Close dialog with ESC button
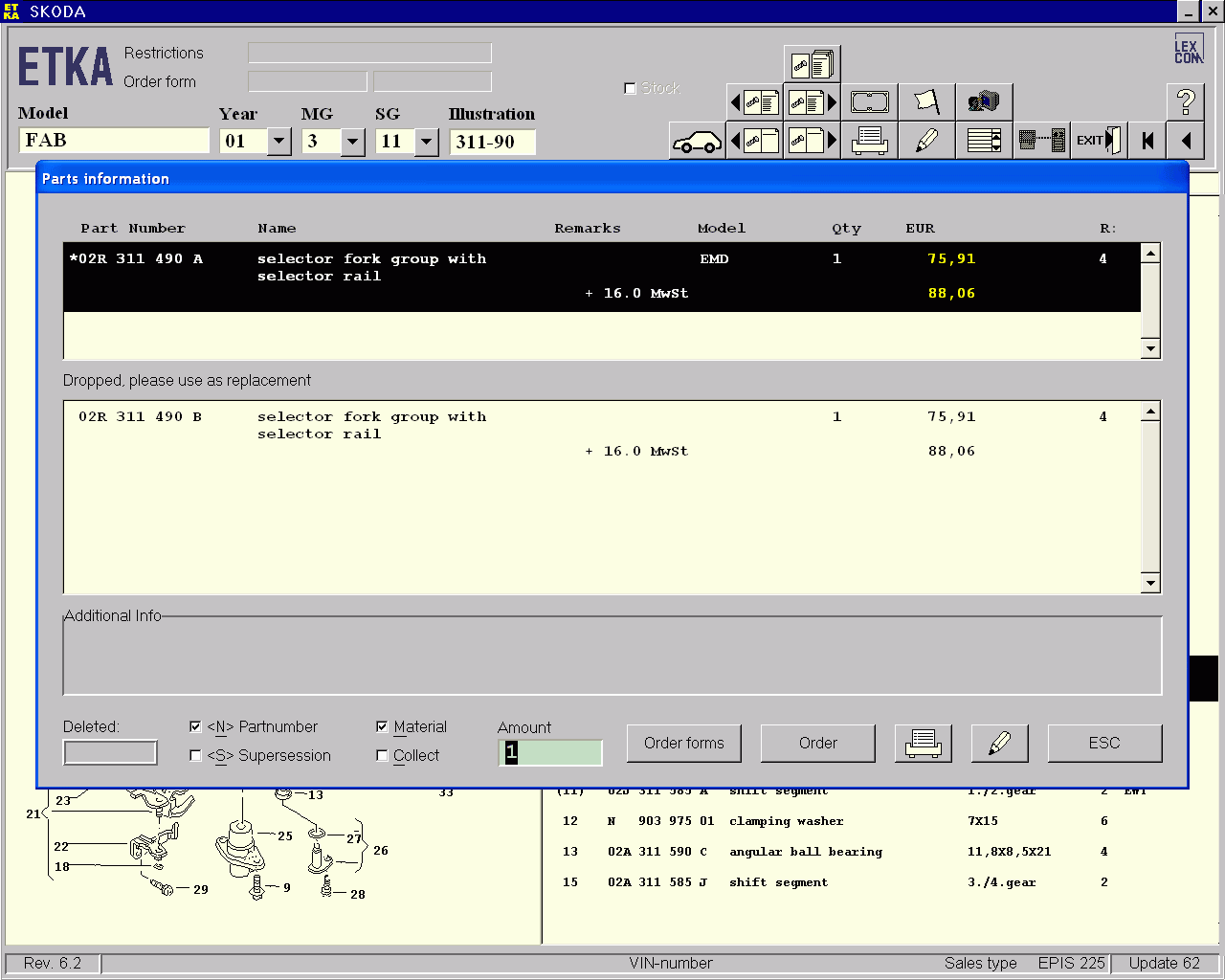The image size is (1225, 980). pyautogui.click(x=1104, y=743)
